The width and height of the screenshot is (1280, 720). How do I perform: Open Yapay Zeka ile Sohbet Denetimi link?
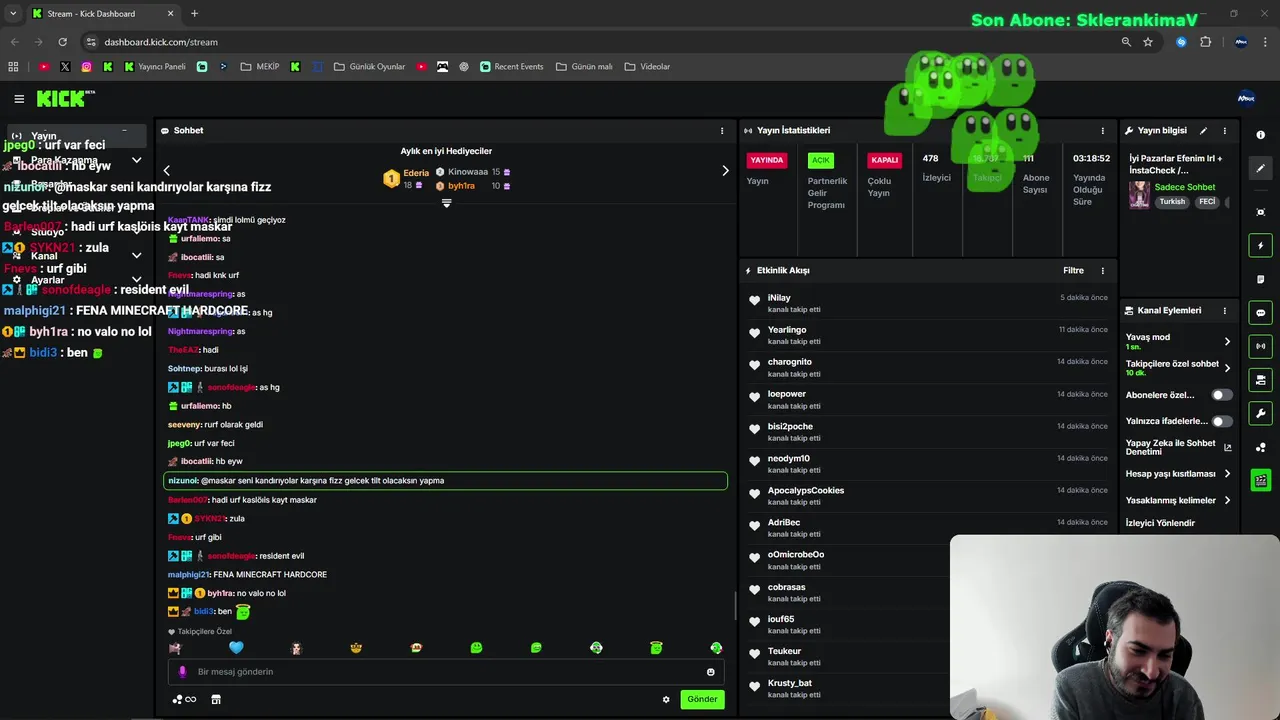1179,447
